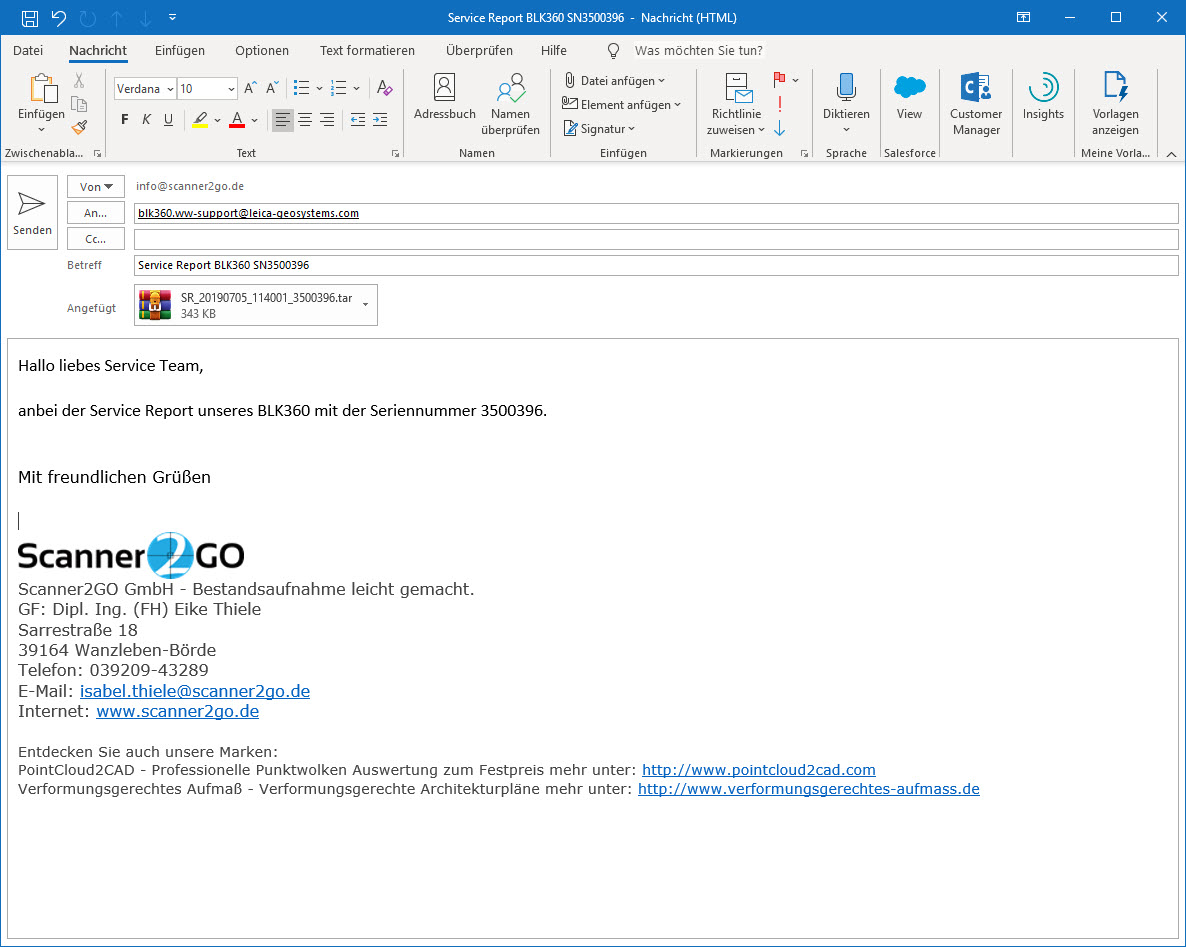
Task: Increase the font size with the larger A
Action: [250, 88]
